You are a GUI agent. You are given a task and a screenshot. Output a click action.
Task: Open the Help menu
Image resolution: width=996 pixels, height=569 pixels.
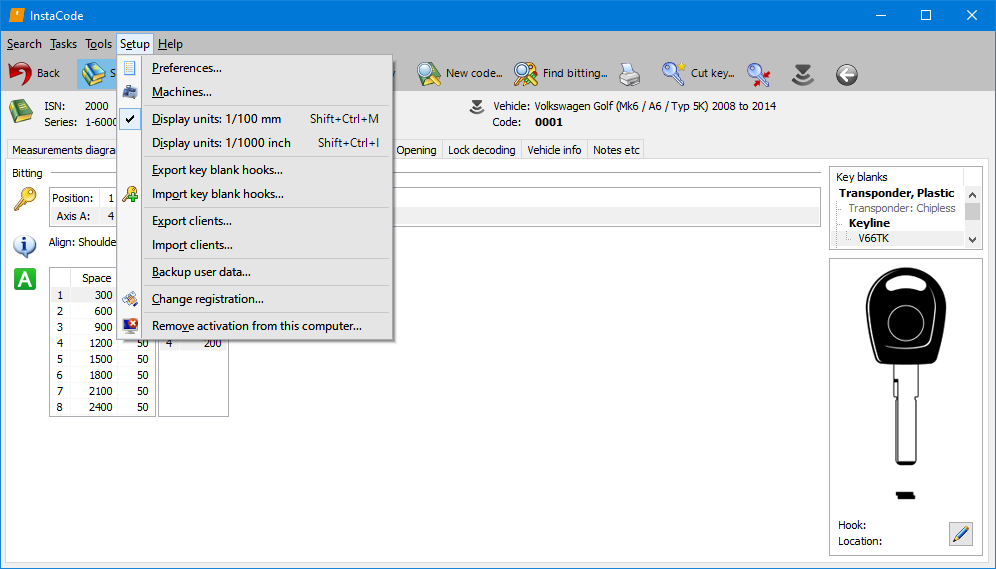point(170,44)
